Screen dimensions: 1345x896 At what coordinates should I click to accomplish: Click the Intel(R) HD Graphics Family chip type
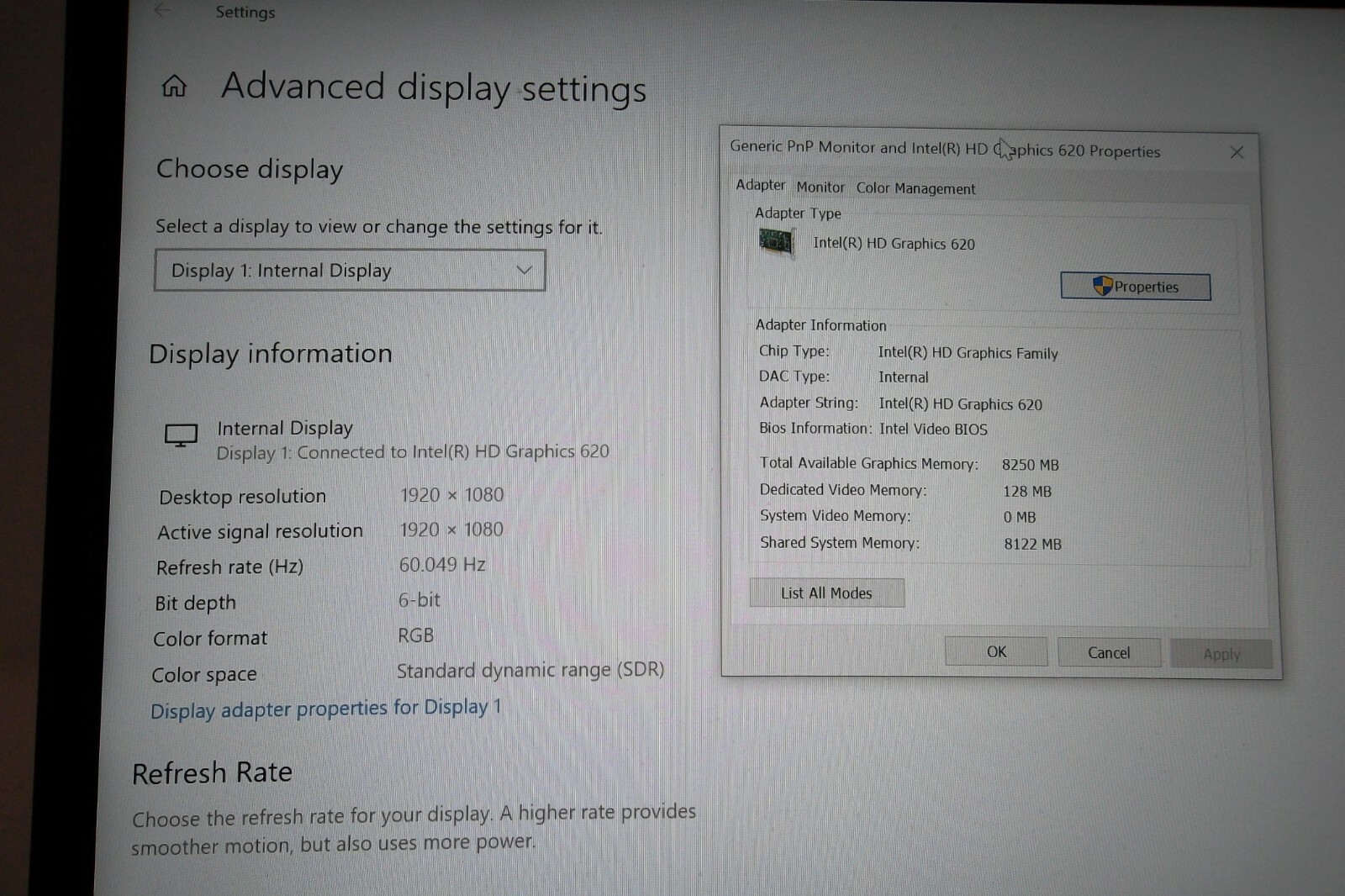pos(968,354)
